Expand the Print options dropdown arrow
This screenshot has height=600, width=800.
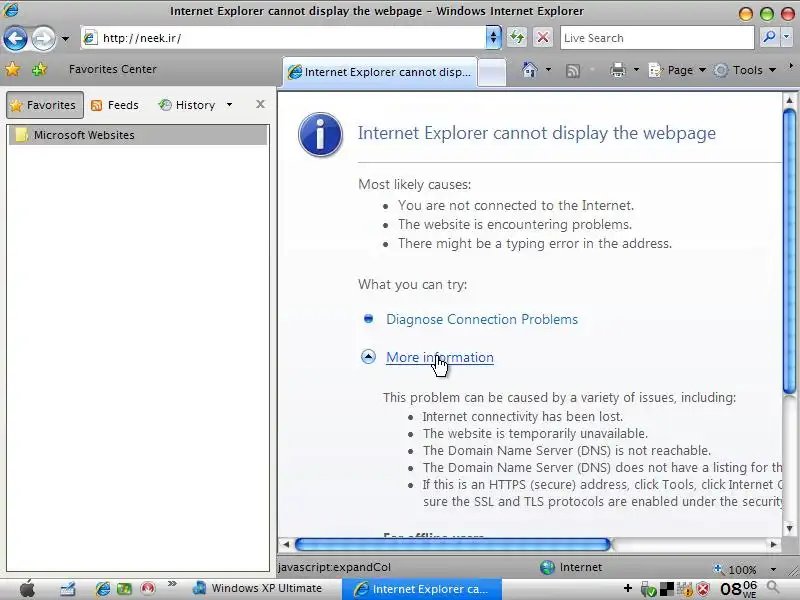636,69
